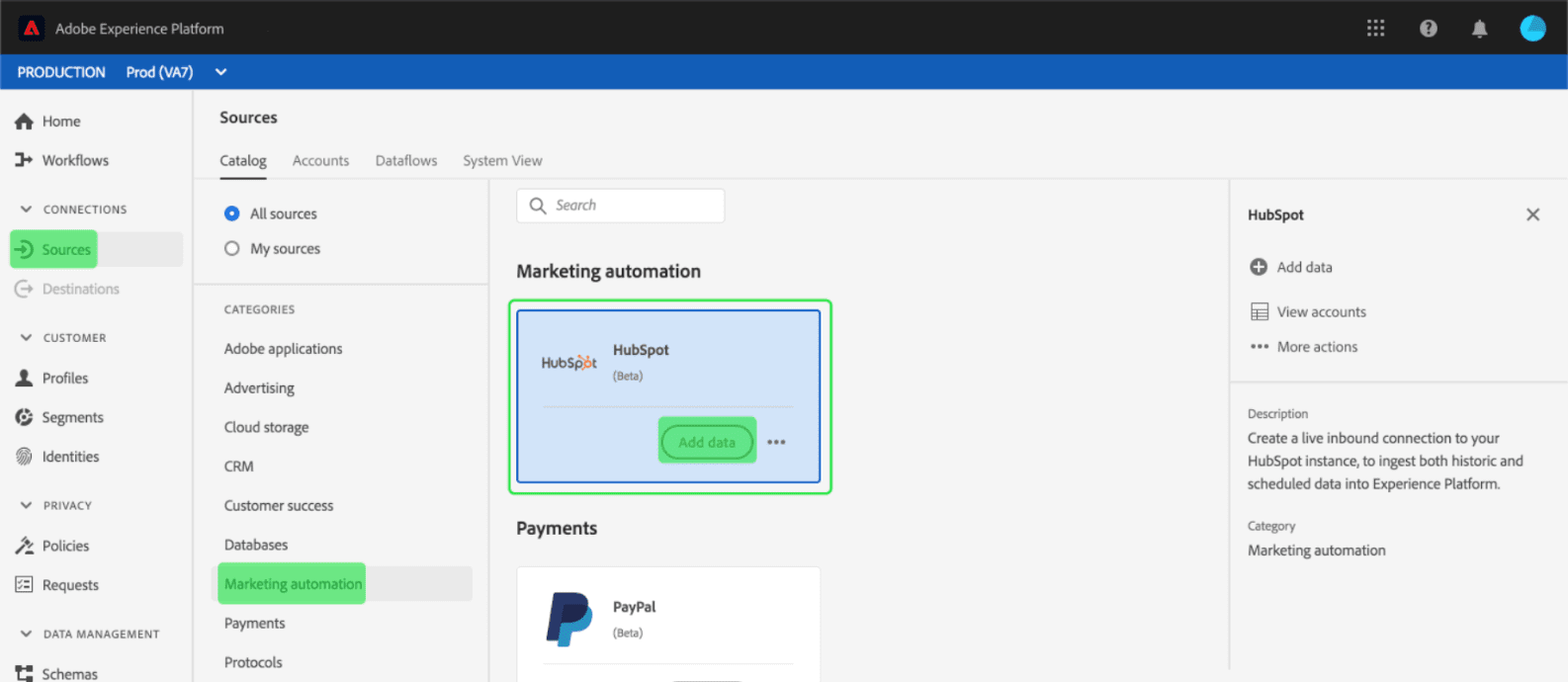Image resolution: width=1568 pixels, height=682 pixels.
Task: Click the Schemas icon
Action: pyautogui.click(x=24, y=673)
